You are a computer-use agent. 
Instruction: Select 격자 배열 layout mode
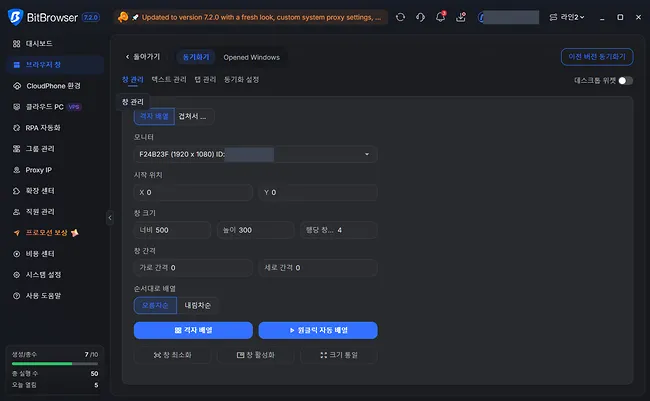tap(154, 116)
